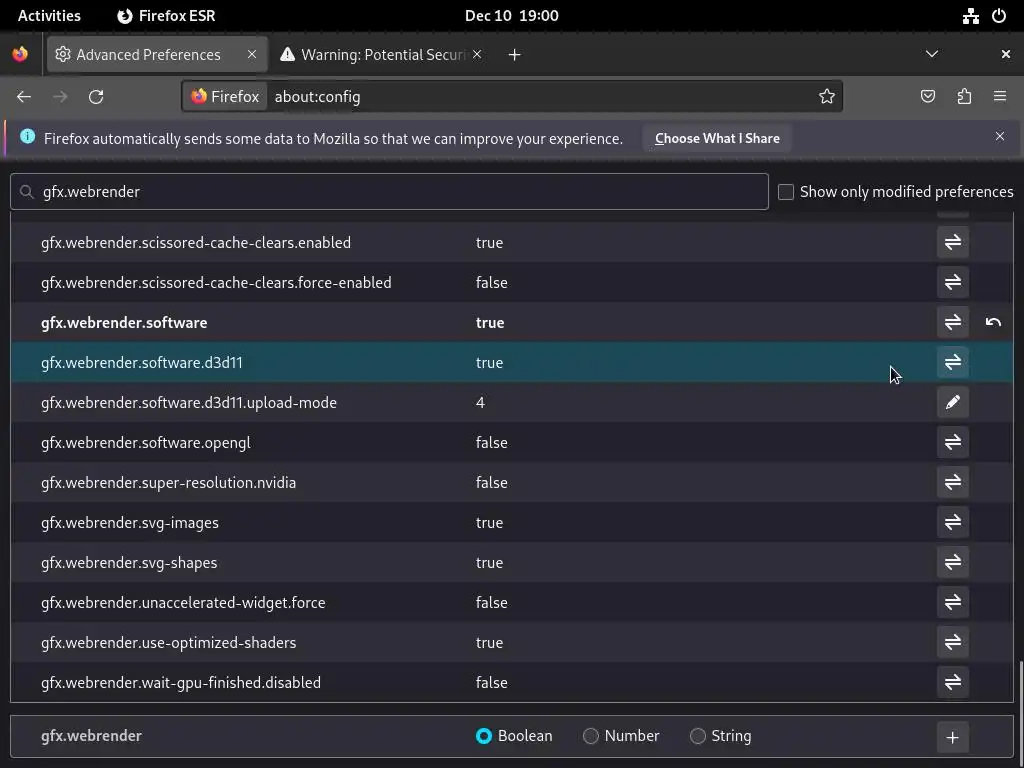The height and width of the screenshot is (768, 1024).
Task: Dismiss the Mozilla data notification bar
Action: [x=999, y=136]
